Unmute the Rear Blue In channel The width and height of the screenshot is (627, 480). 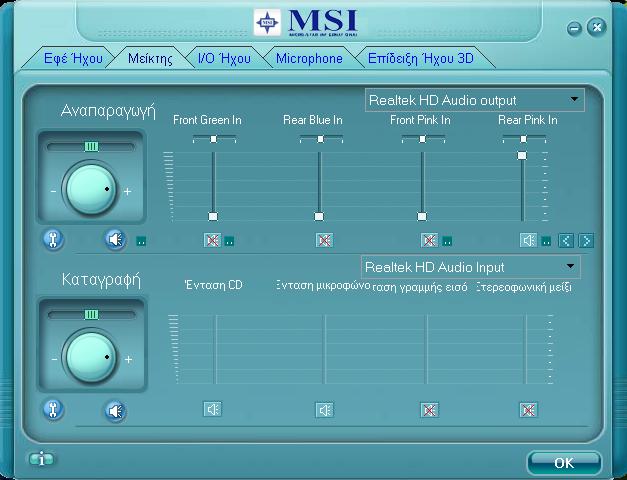[x=324, y=240]
